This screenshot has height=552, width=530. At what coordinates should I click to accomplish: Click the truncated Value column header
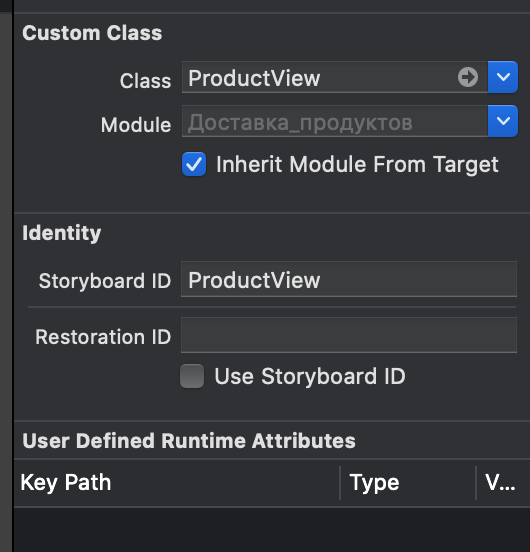coord(500,482)
